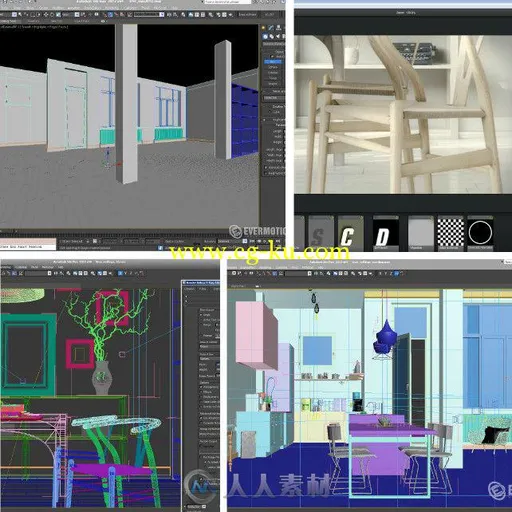Click the search keyword field in top-left title bar
512x512 pixels.
pyautogui.click(x=228, y=2)
